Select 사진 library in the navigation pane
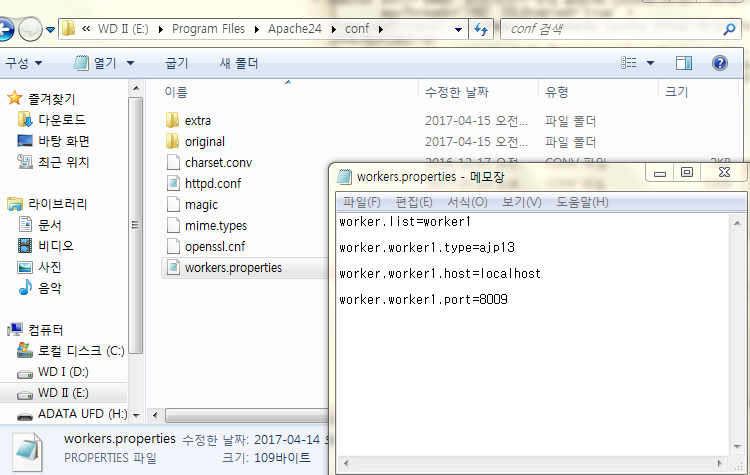This screenshot has width=750, height=475. [50, 266]
